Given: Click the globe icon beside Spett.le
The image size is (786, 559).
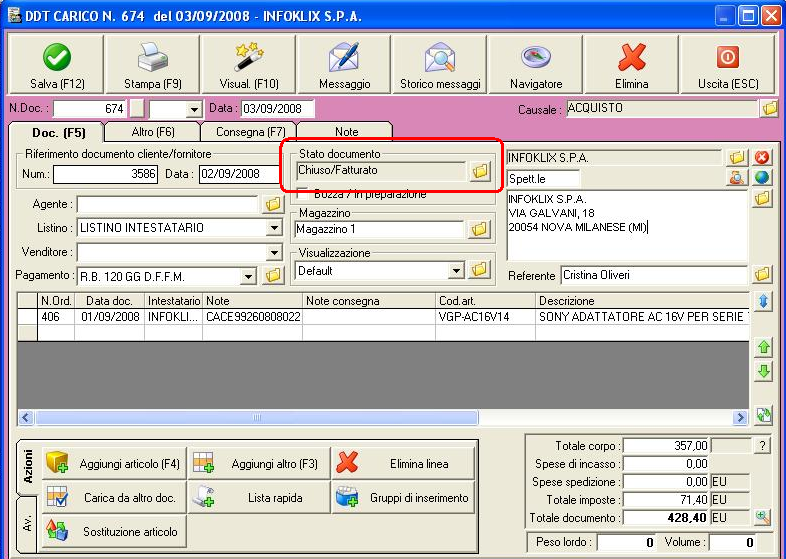Looking at the screenshot, I should [x=762, y=177].
